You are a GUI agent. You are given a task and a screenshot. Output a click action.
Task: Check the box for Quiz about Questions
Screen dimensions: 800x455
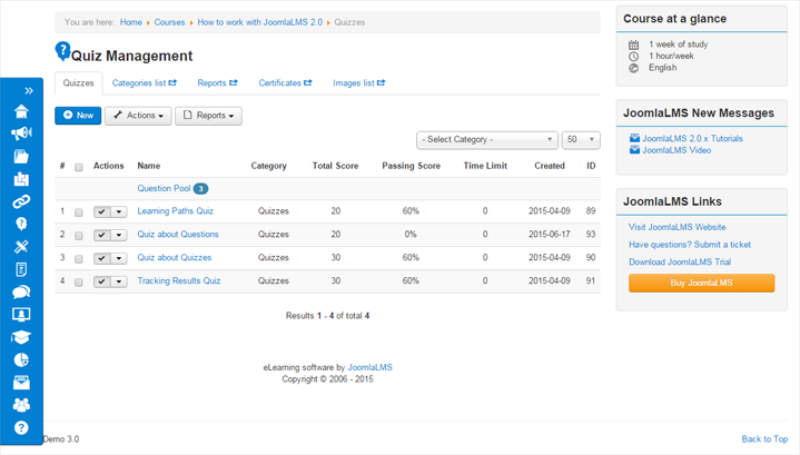(x=79, y=236)
